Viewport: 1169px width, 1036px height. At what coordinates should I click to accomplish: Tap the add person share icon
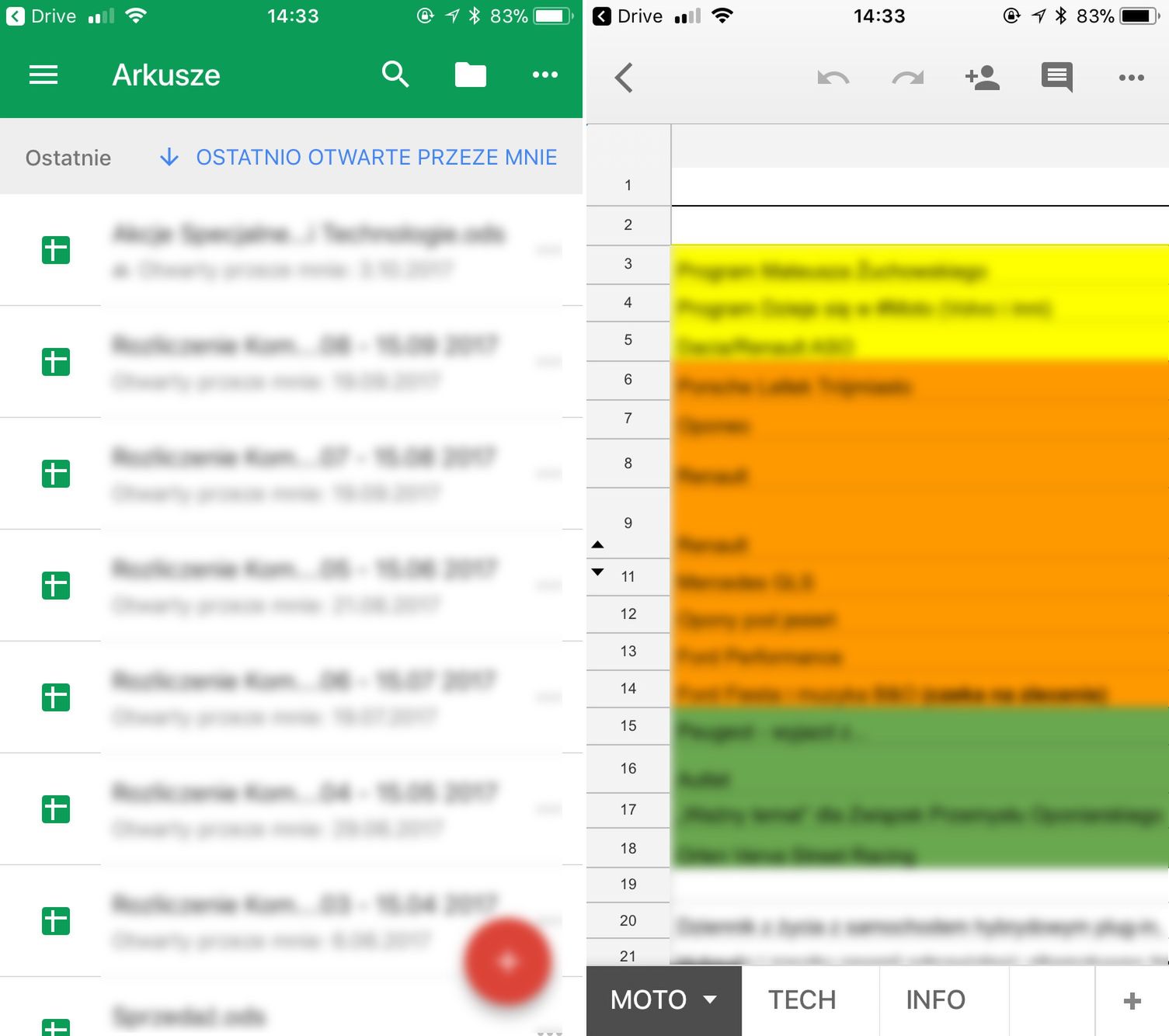pyautogui.click(x=983, y=78)
